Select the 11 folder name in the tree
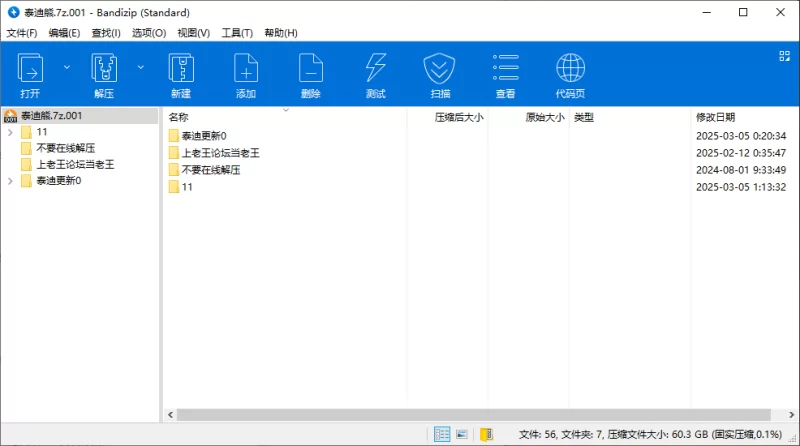This screenshot has height=446, width=800. tap(42, 132)
